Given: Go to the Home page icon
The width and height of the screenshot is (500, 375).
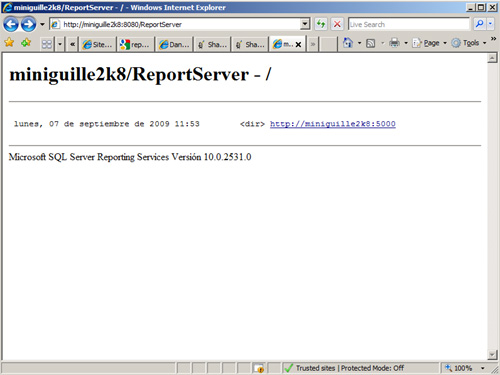Looking at the screenshot, I should (348, 43).
